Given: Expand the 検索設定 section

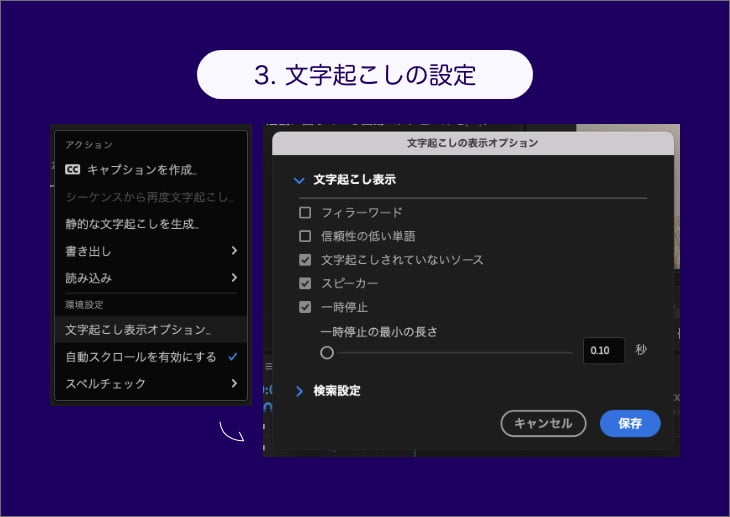Looking at the screenshot, I should (x=298, y=391).
